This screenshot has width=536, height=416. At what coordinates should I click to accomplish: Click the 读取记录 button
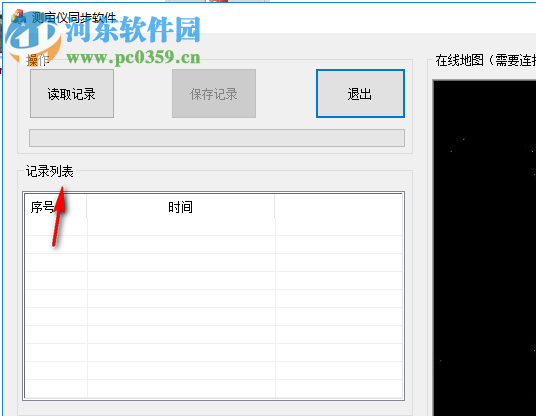click(x=72, y=94)
